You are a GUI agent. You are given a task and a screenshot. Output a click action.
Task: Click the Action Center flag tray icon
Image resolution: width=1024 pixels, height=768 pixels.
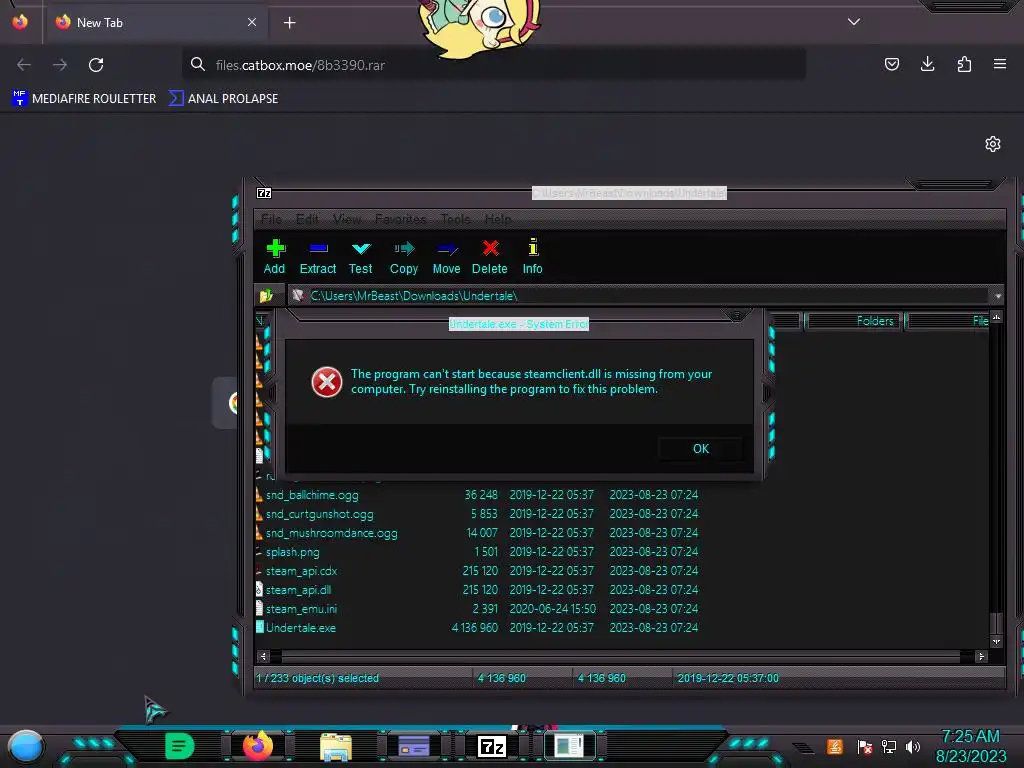[864, 746]
